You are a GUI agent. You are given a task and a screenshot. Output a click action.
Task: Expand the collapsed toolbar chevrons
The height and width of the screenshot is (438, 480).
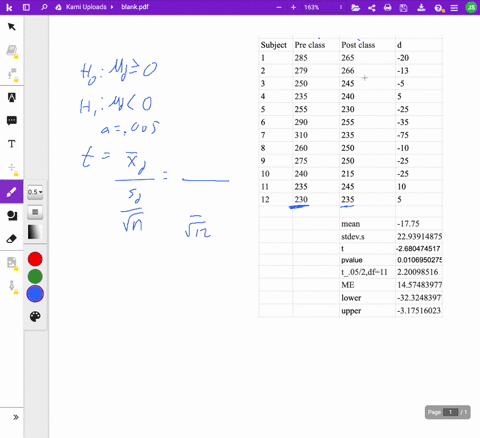click(x=15, y=417)
